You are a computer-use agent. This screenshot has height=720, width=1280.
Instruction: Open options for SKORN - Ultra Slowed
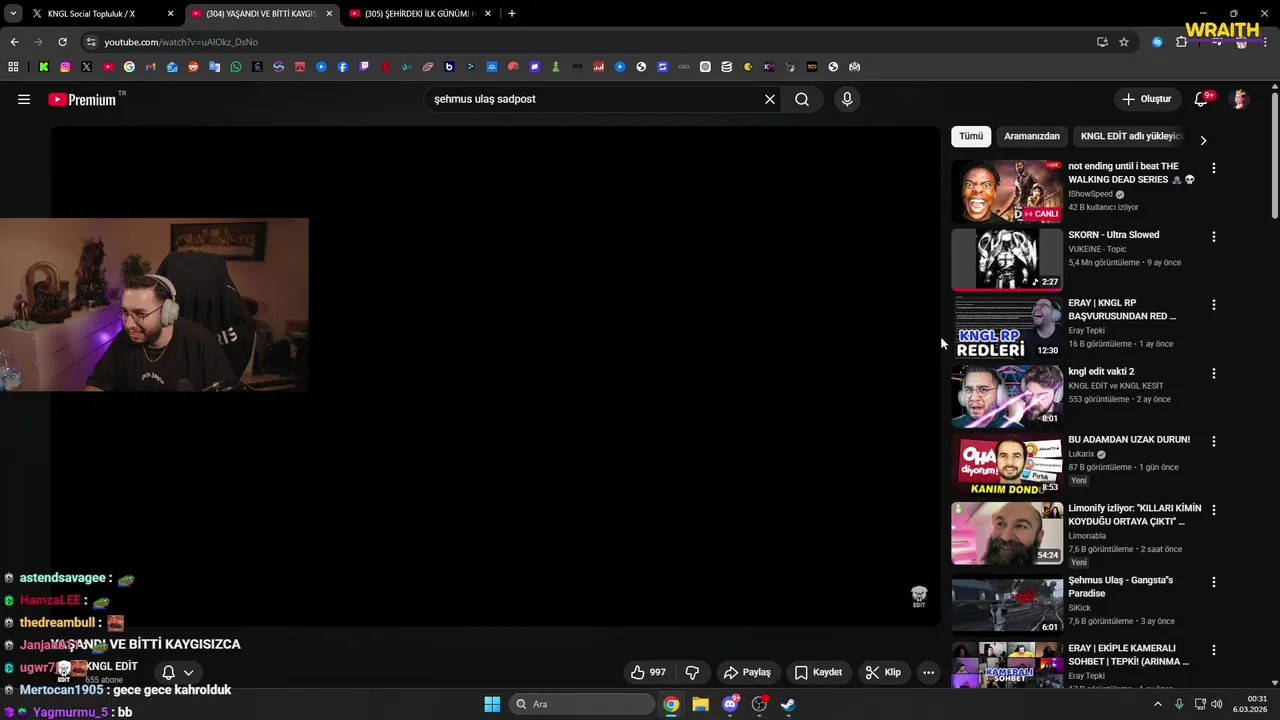point(1214,237)
